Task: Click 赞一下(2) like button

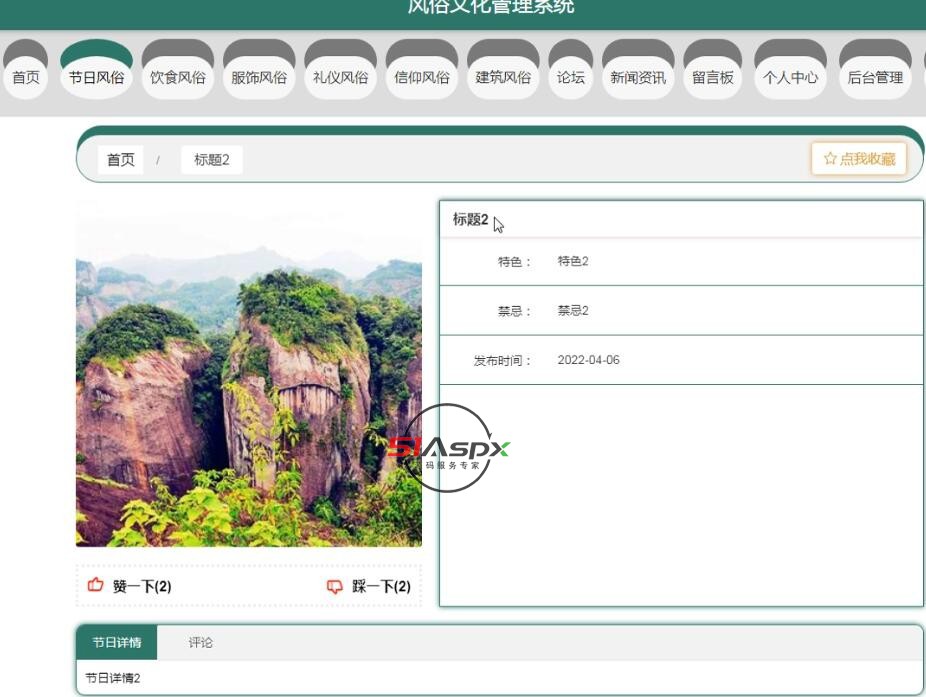Action: tap(130, 586)
